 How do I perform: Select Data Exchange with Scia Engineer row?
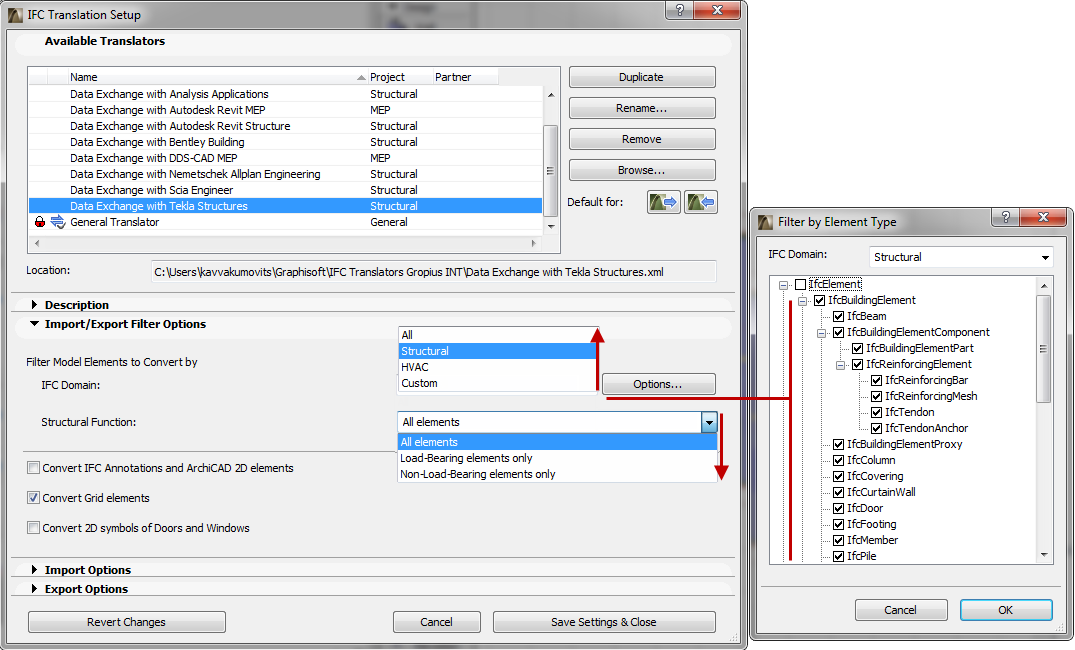tap(285, 190)
